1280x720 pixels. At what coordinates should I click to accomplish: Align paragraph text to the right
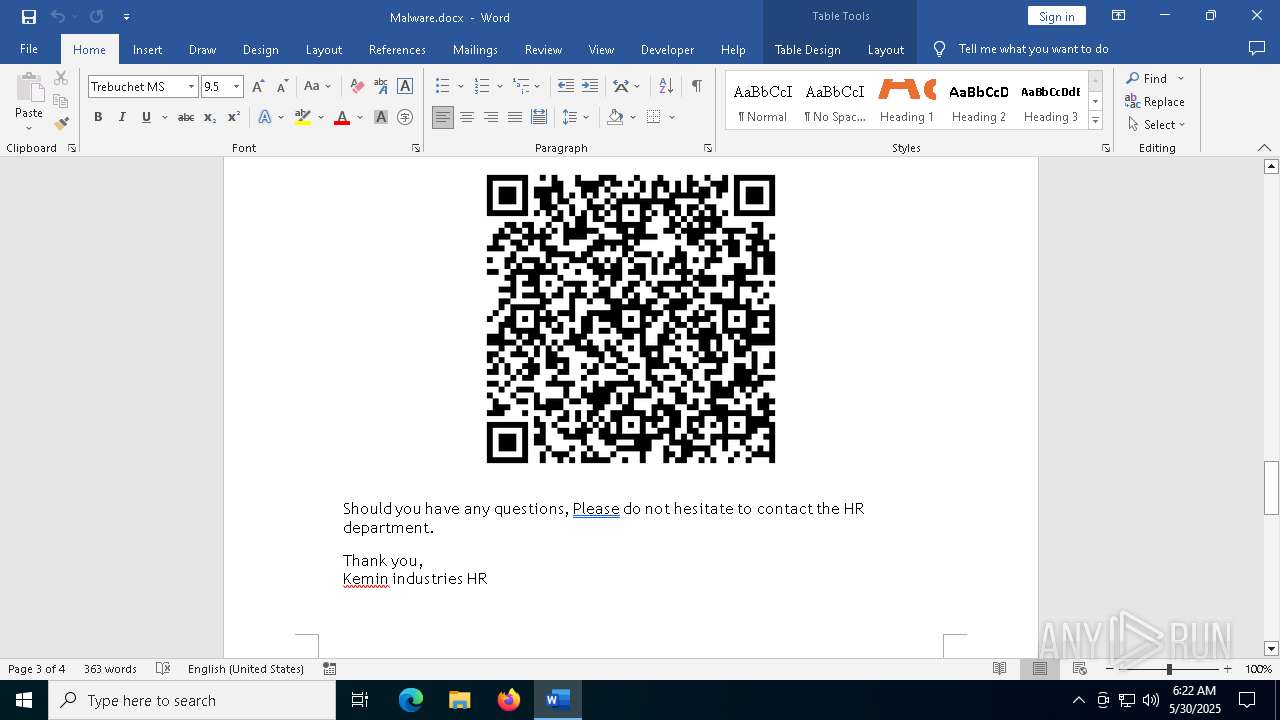pos(491,117)
